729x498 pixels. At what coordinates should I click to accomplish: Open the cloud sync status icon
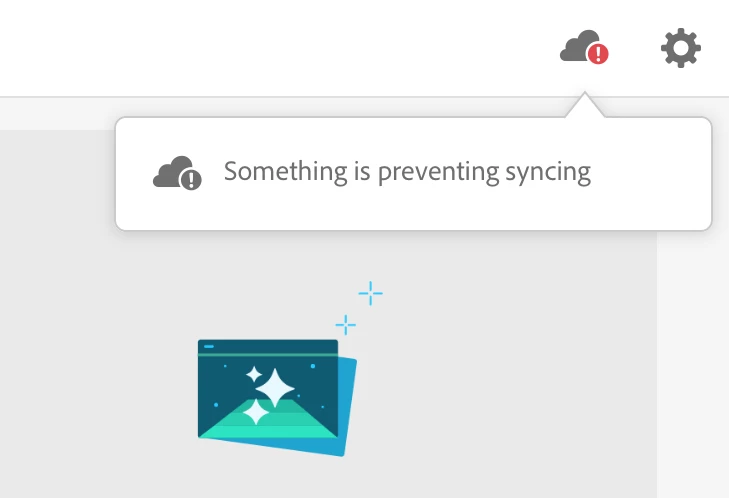(x=584, y=46)
